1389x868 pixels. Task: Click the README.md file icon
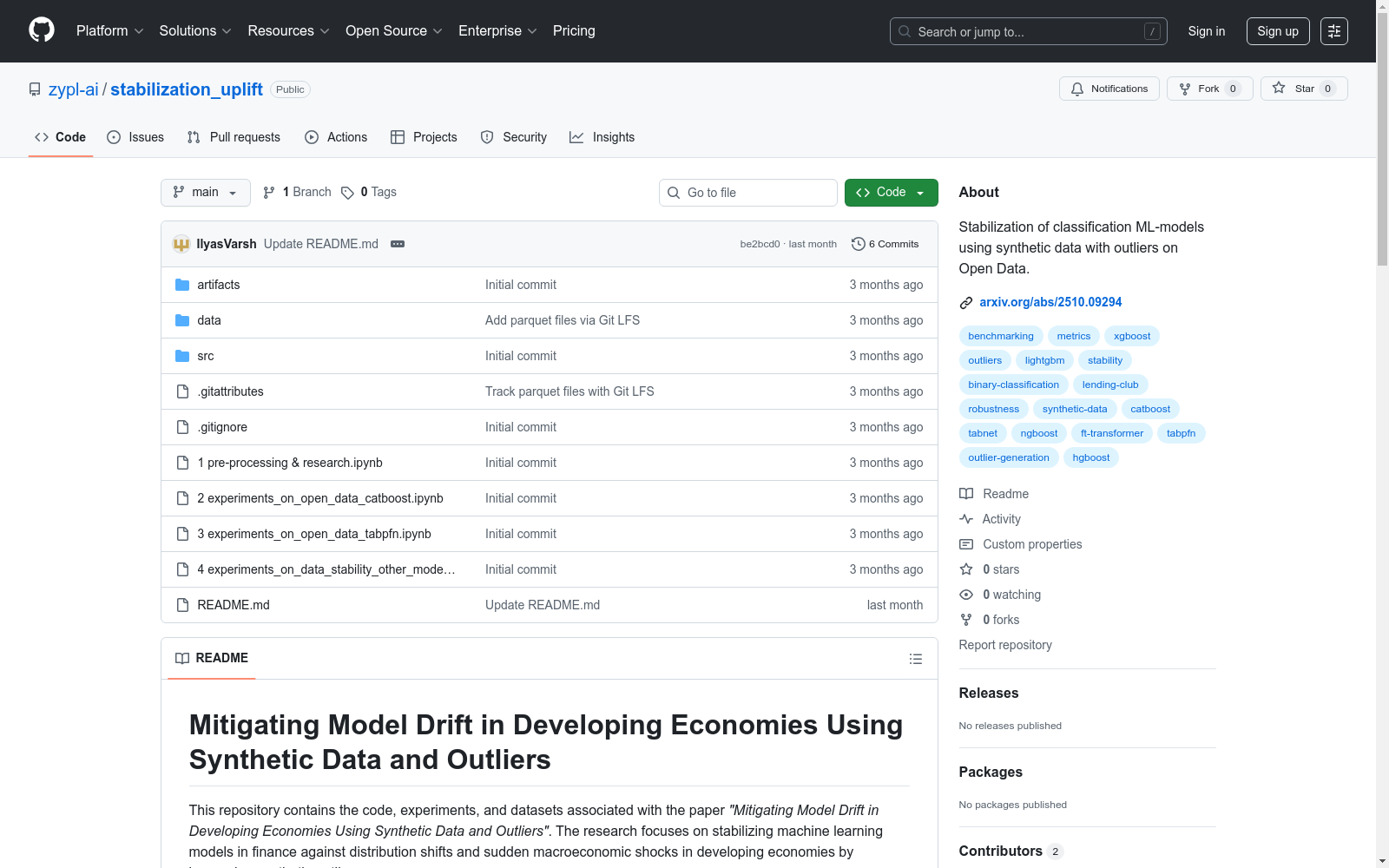[182, 605]
